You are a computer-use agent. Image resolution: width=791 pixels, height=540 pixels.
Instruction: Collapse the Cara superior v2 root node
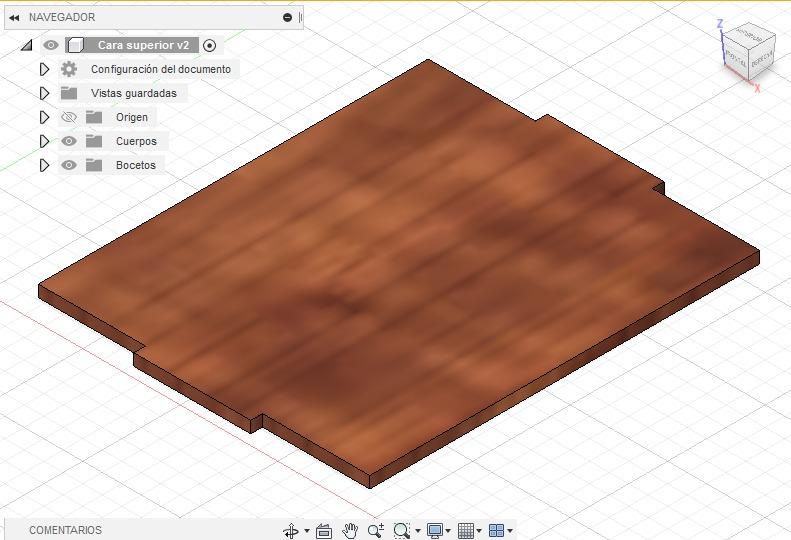coord(27,45)
